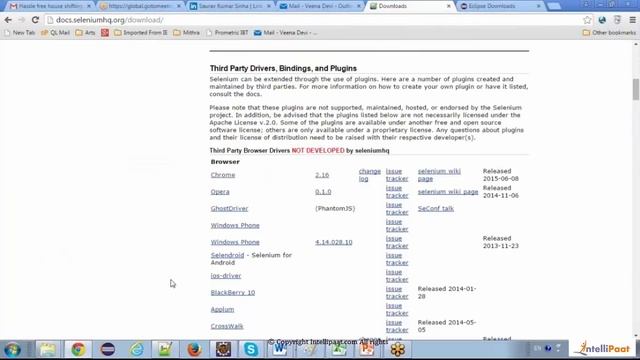
Task: Download Windows Phone driver 4.14.028.10
Action: (333, 242)
